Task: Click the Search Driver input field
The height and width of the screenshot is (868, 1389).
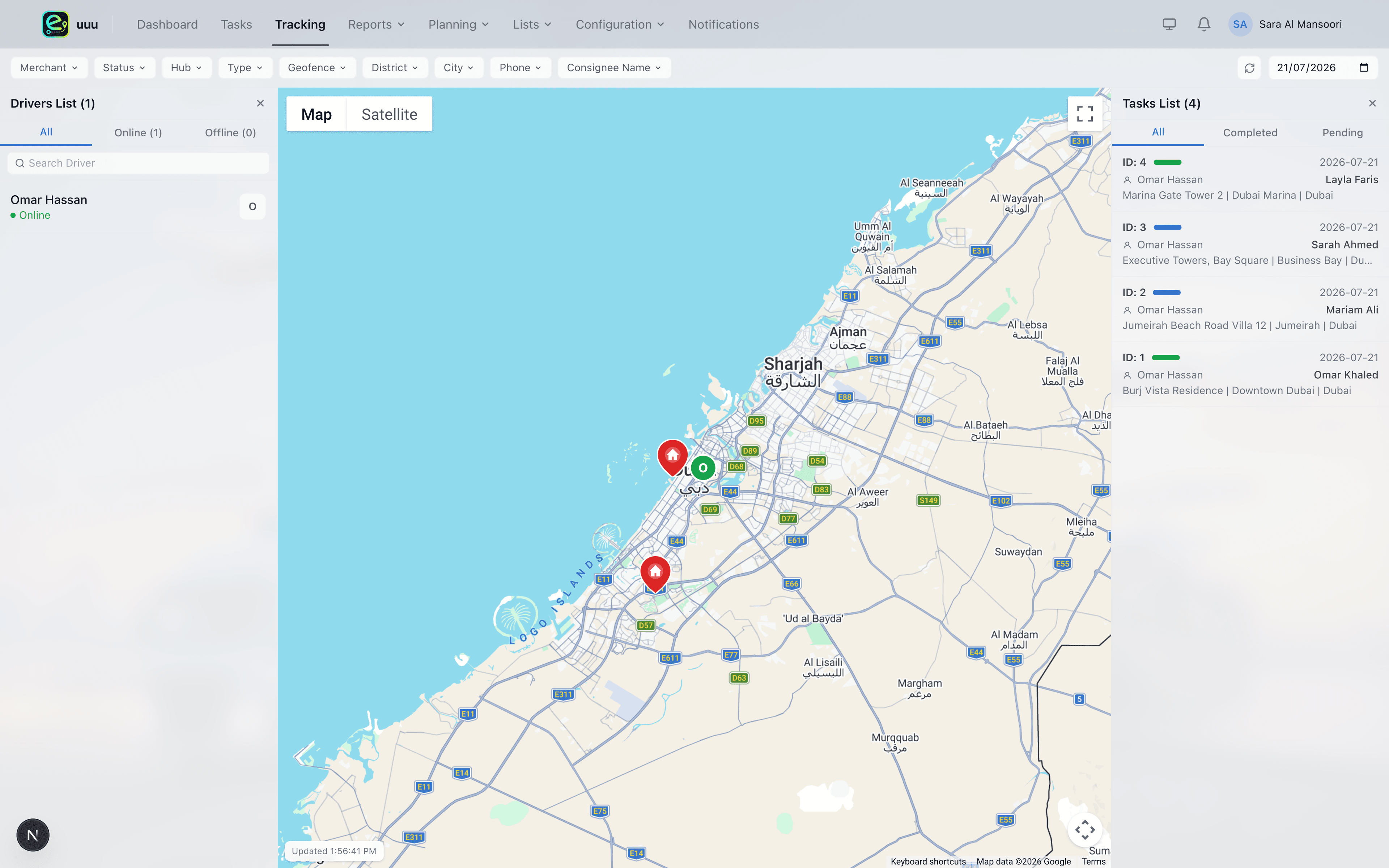Action: [x=138, y=163]
